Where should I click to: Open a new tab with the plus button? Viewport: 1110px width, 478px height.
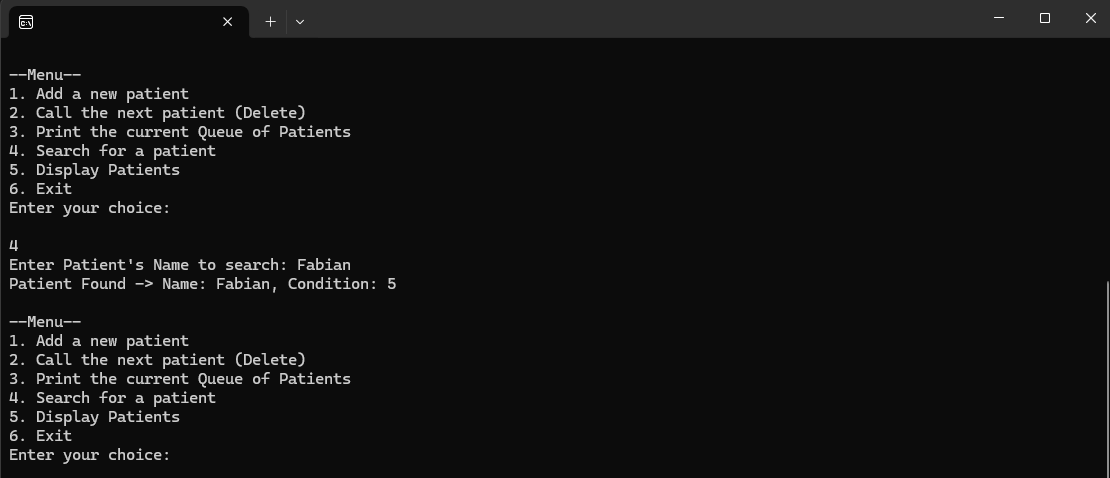click(x=270, y=21)
